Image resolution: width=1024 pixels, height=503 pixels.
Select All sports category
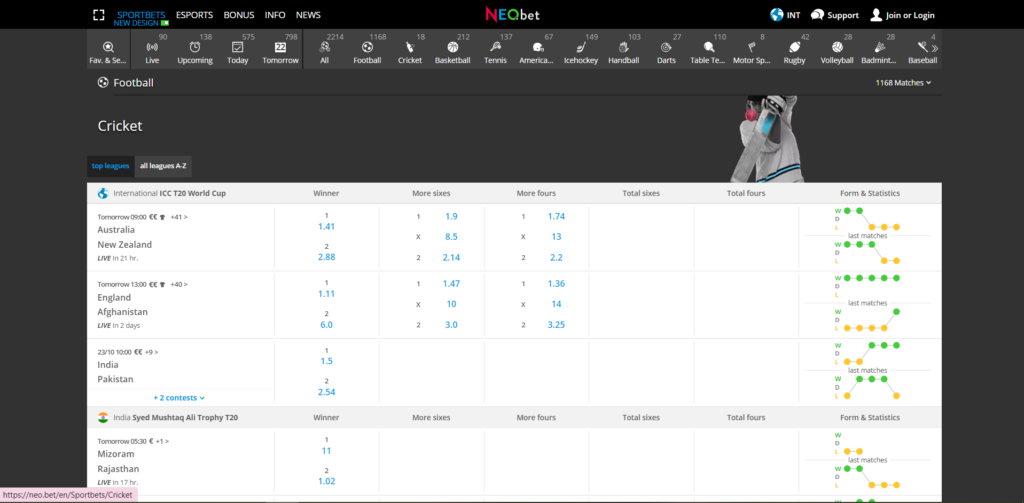[x=325, y=50]
